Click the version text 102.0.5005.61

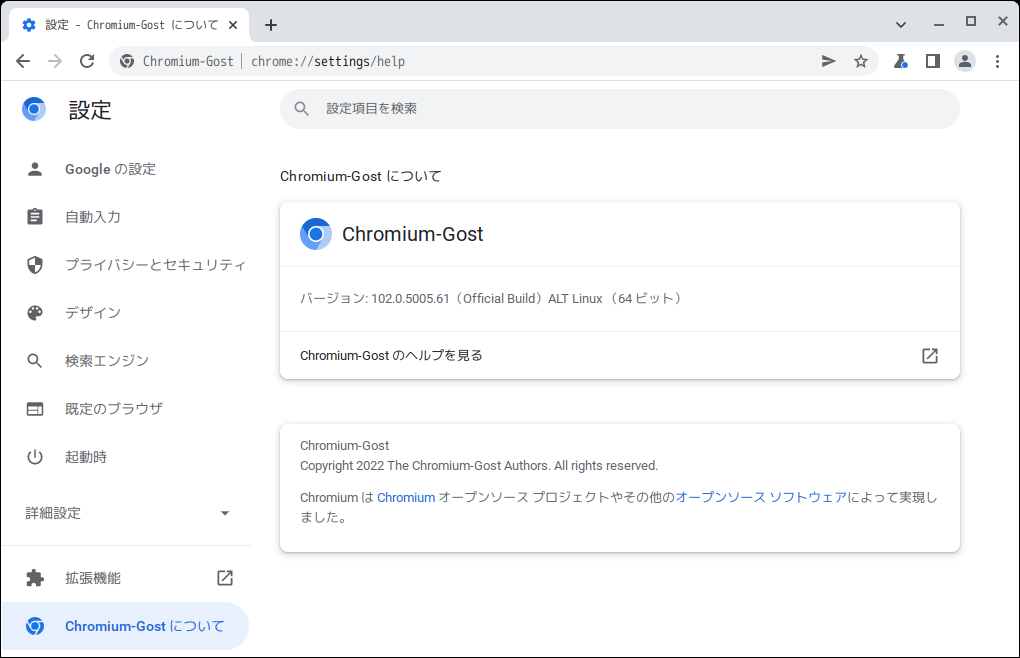(410, 298)
